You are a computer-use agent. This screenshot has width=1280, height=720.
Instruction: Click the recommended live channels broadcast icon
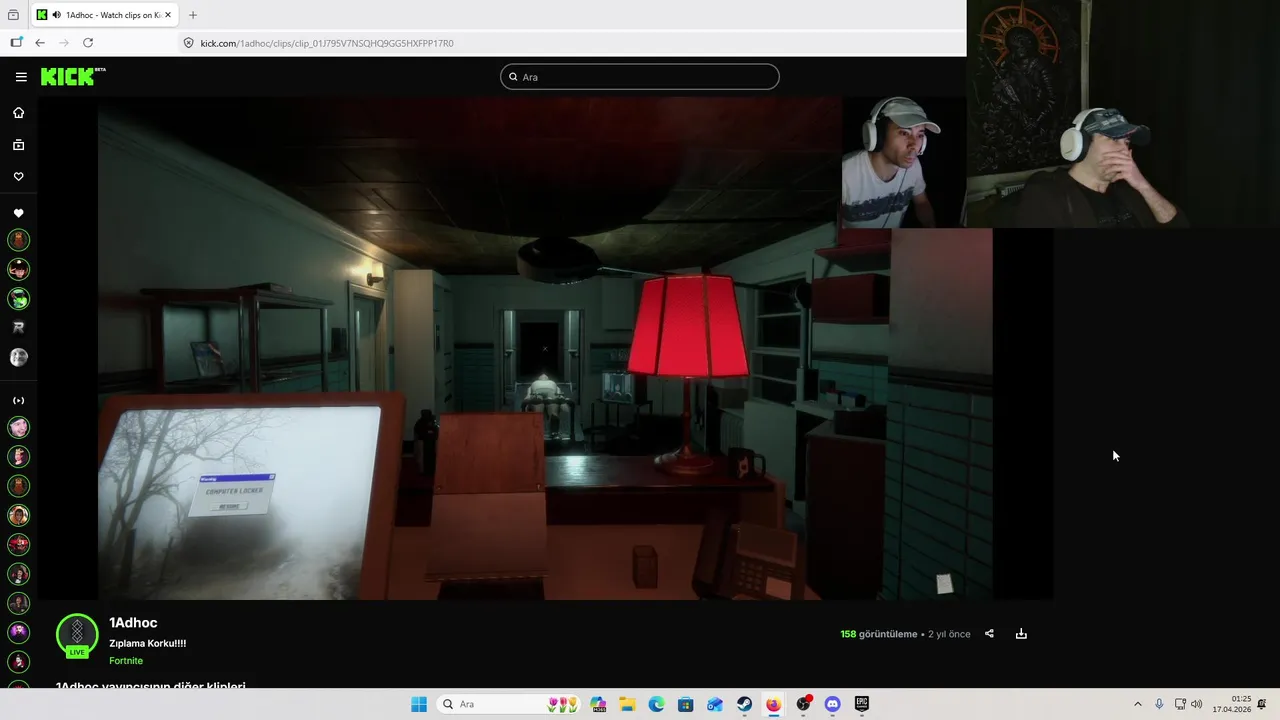pyautogui.click(x=18, y=401)
